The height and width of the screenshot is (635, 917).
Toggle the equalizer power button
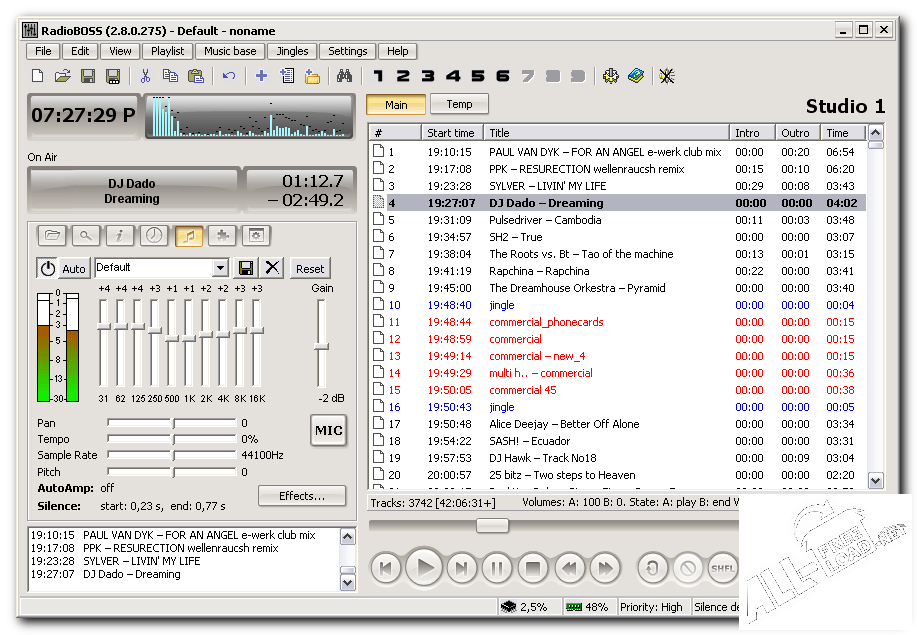click(x=47, y=268)
